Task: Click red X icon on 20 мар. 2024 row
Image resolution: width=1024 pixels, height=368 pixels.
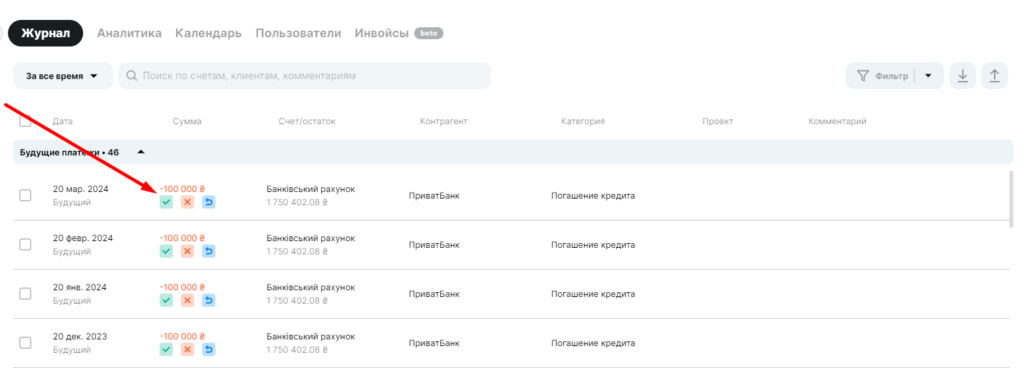Action: click(x=187, y=202)
